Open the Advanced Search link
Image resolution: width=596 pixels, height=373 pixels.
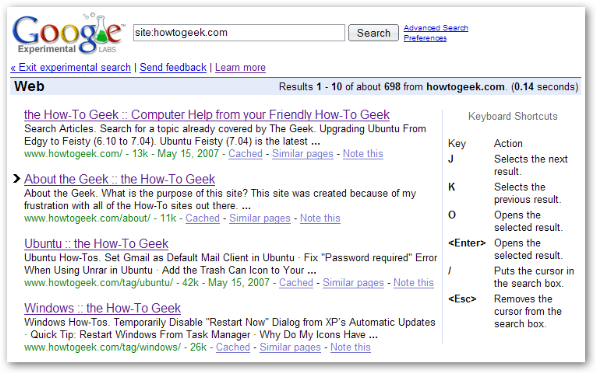[436, 28]
